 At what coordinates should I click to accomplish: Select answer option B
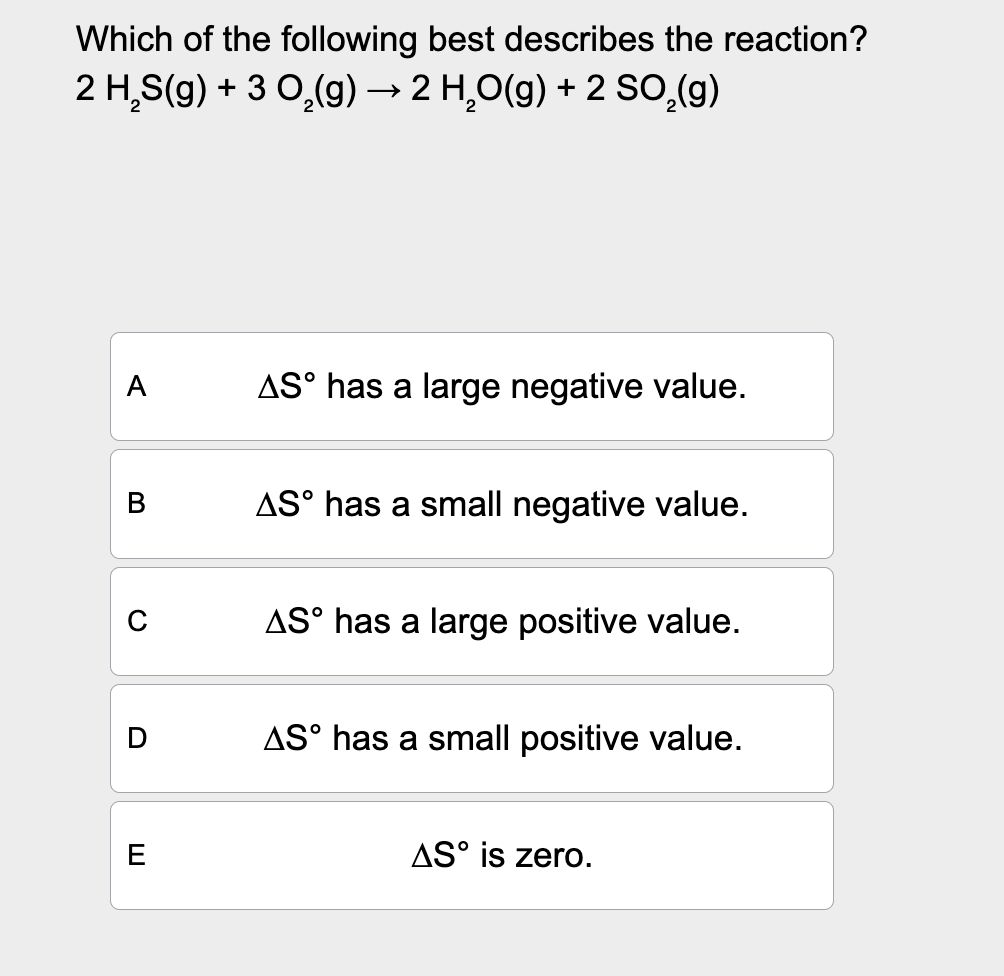click(471, 504)
